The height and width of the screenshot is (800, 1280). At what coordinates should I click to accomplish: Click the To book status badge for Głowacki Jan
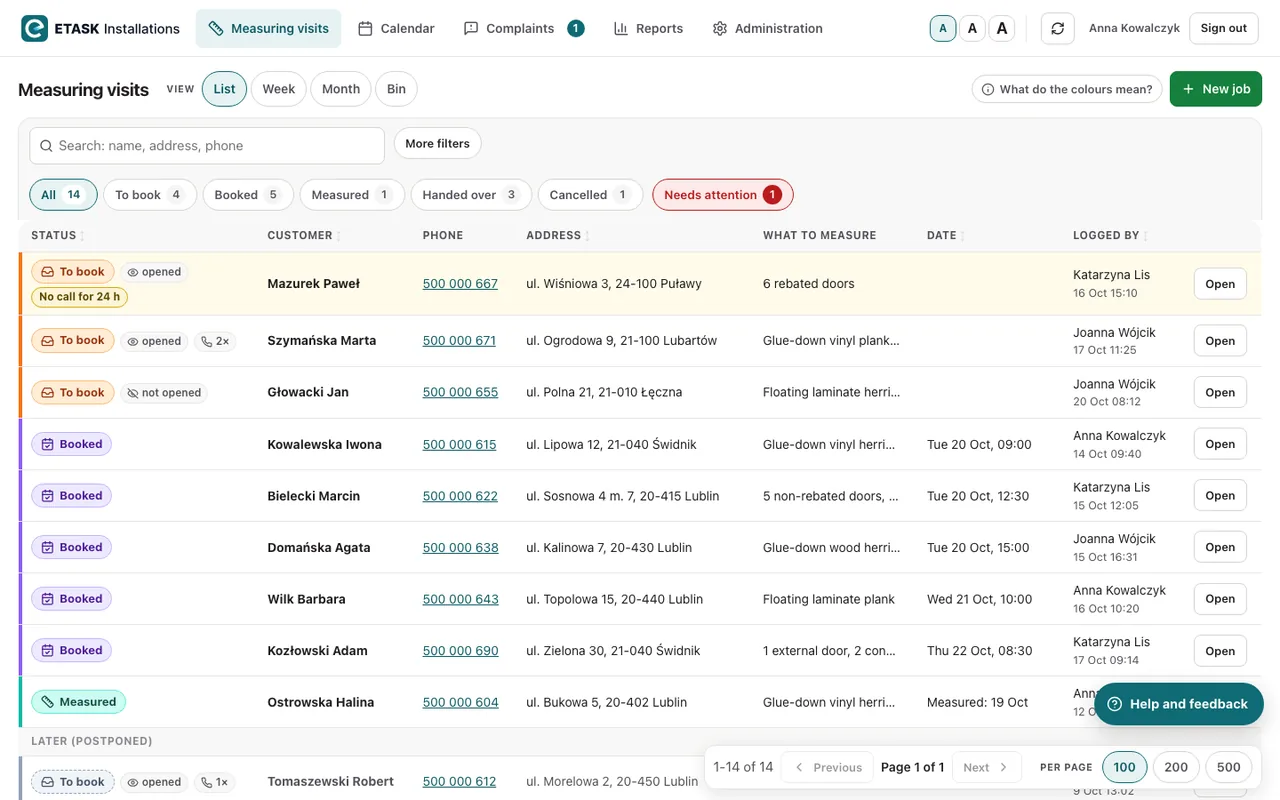72,393
